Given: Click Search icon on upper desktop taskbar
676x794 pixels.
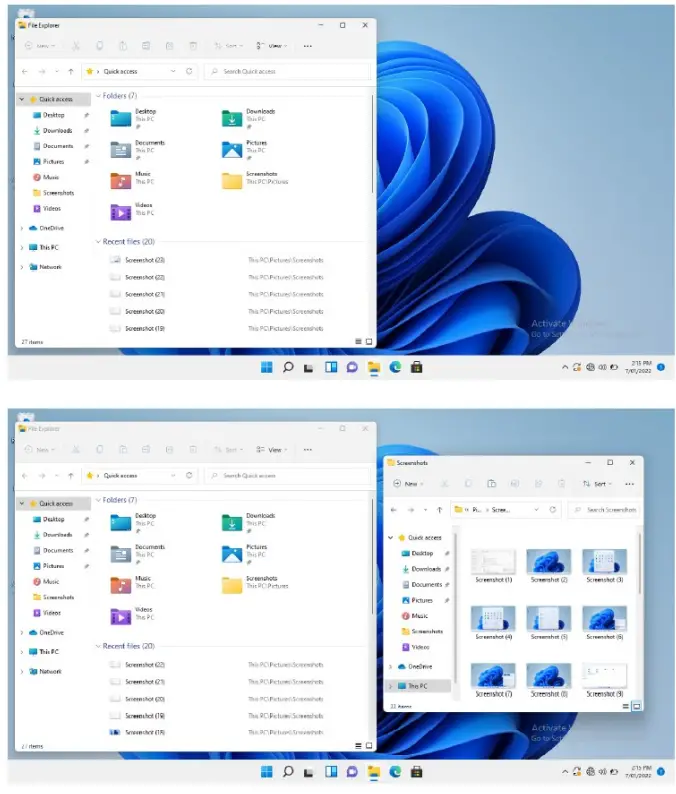Looking at the screenshot, I should [x=288, y=368].
